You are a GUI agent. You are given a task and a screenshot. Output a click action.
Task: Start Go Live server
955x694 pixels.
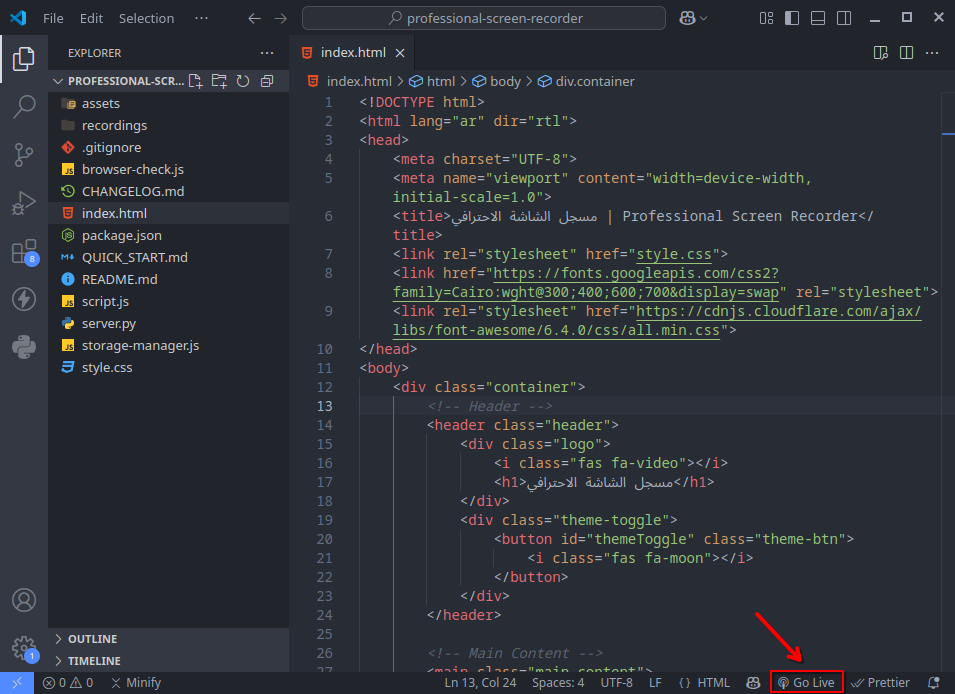[806, 682]
